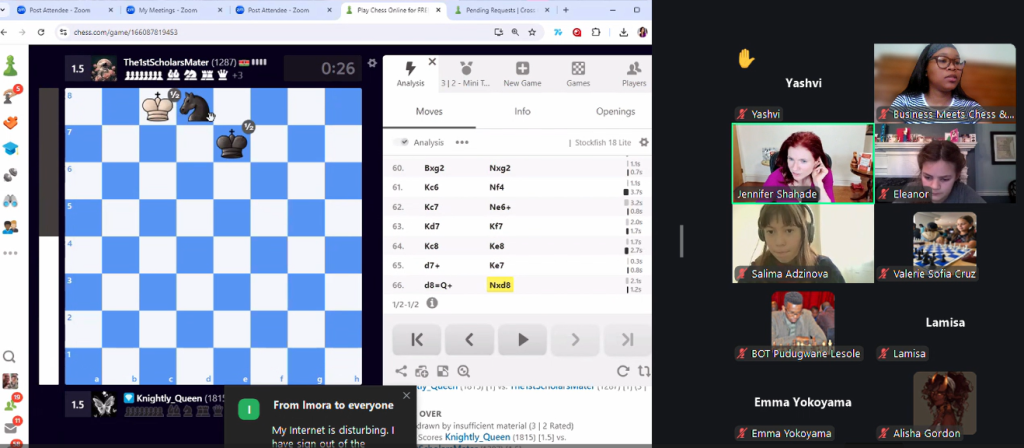Flip the board with the swap arrows icon
Viewport: 1024px width, 448px height.
pyautogui.click(x=643, y=371)
